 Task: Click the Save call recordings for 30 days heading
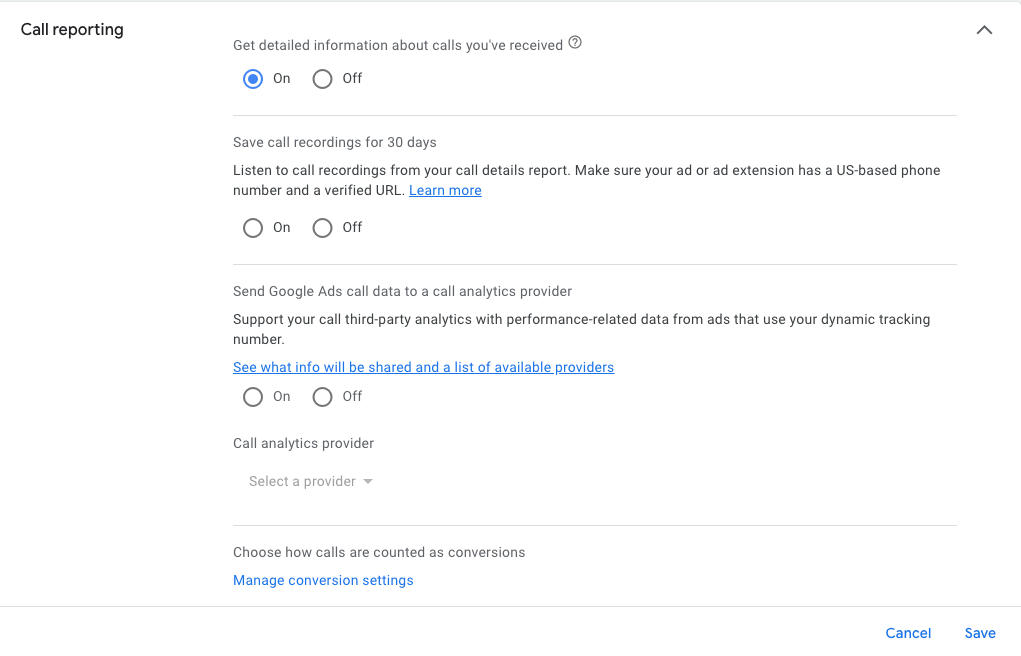pos(335,143)
